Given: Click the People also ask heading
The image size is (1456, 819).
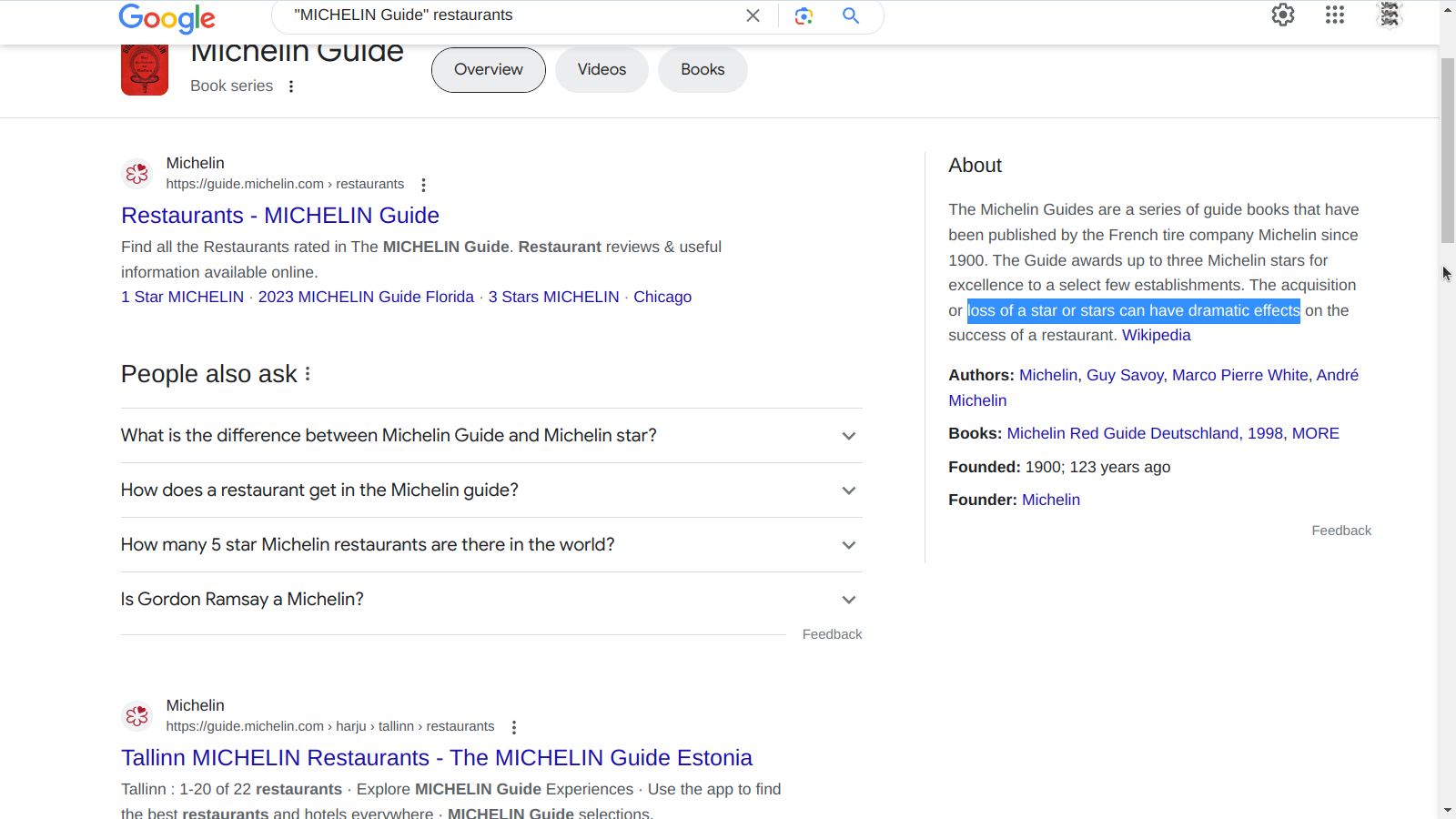Looking at the screenshot, I should click(x=209, y=374).
